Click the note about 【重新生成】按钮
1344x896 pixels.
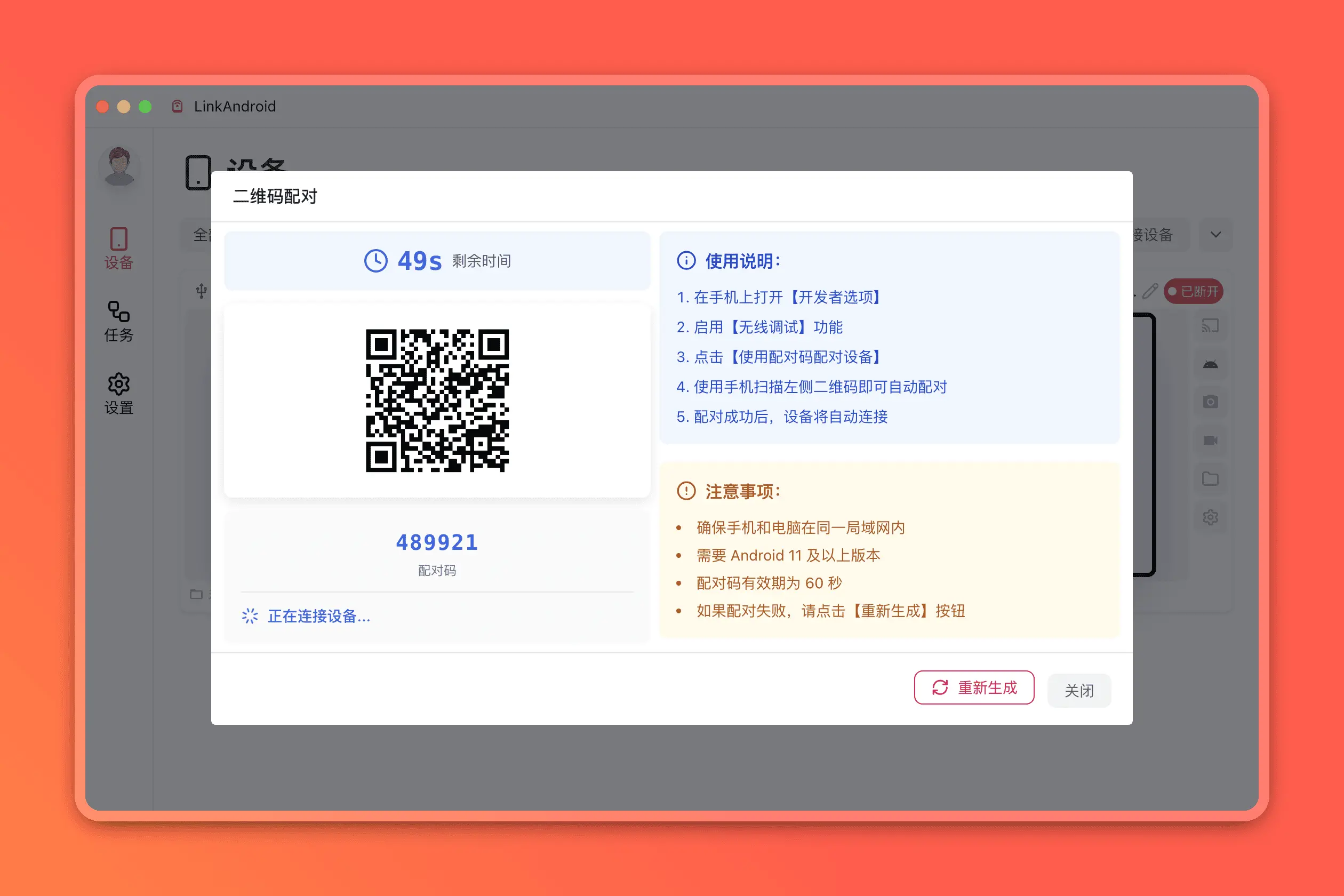tap(831, 611)
